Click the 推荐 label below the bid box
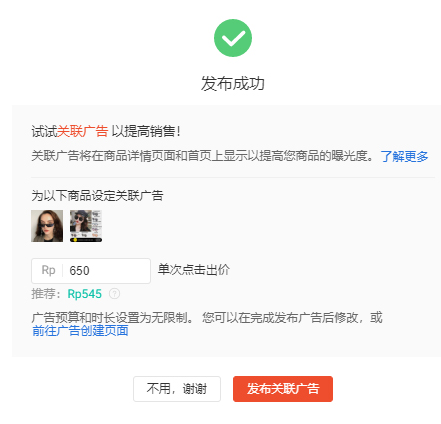This screenshot has height=424, width=441. (x=46, y=294)
